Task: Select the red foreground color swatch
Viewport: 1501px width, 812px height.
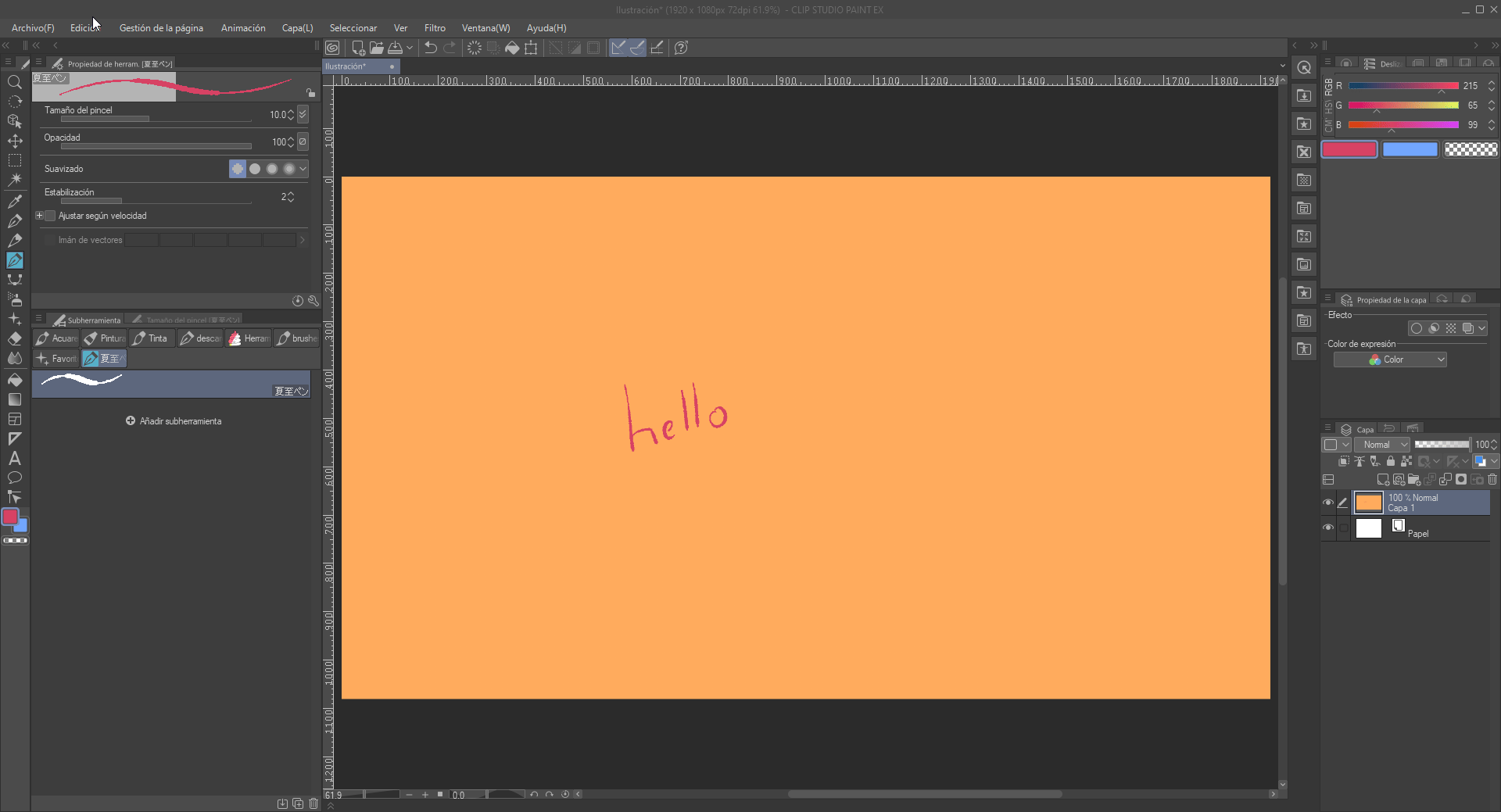Action: (11, 517)
